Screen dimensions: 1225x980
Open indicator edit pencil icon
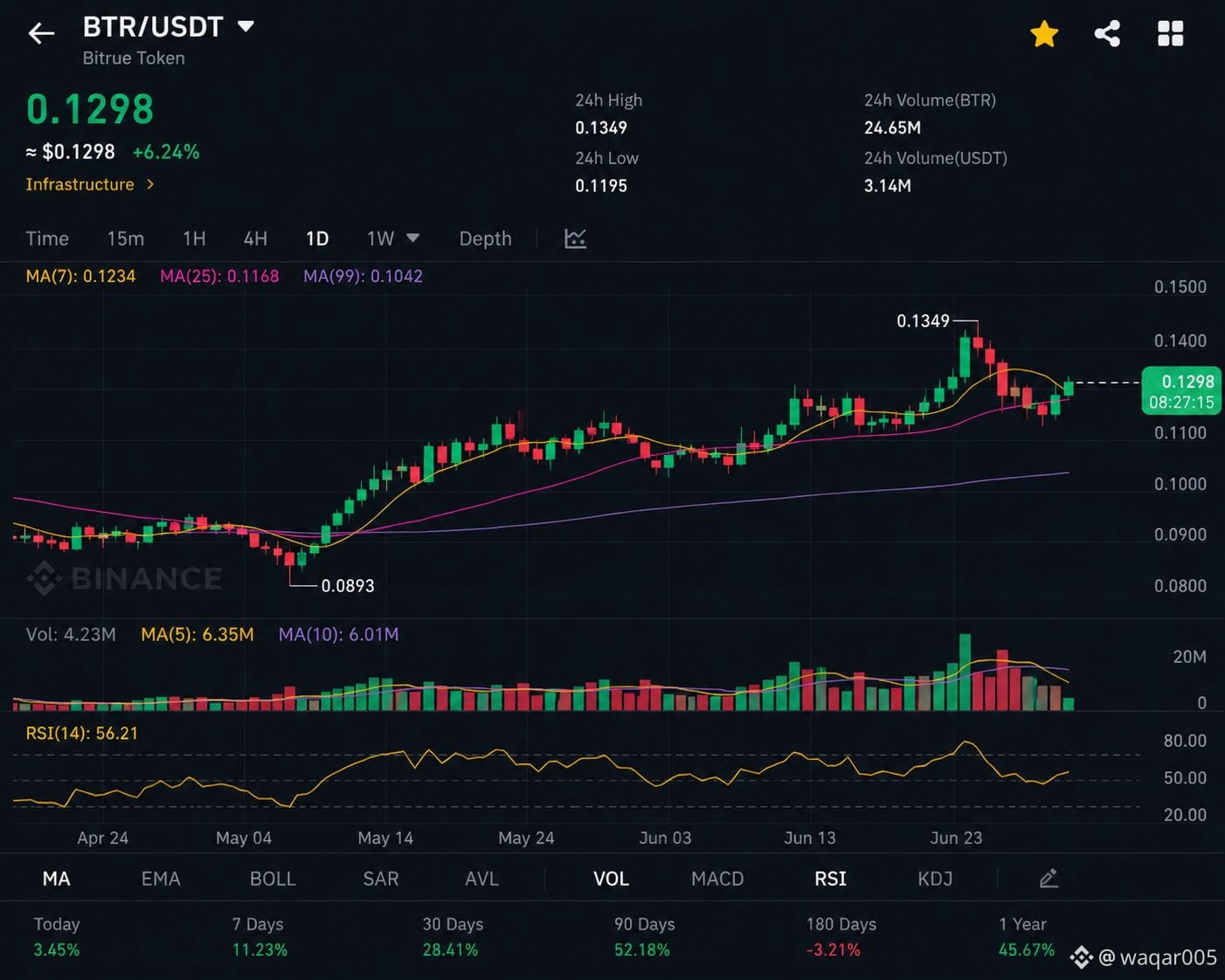[x=1049, y=879]
